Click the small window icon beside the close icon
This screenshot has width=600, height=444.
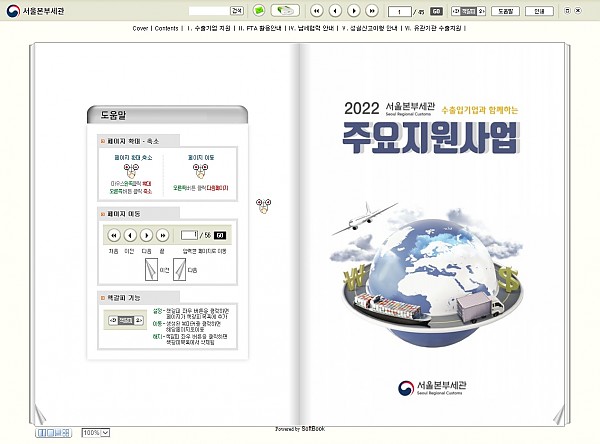(x=567, y=11)
